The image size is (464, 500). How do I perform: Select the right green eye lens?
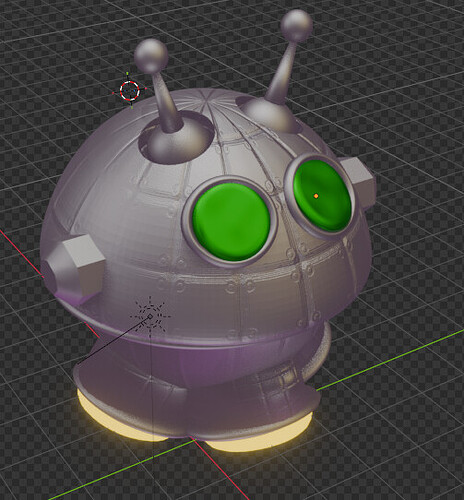coord(322,196)
